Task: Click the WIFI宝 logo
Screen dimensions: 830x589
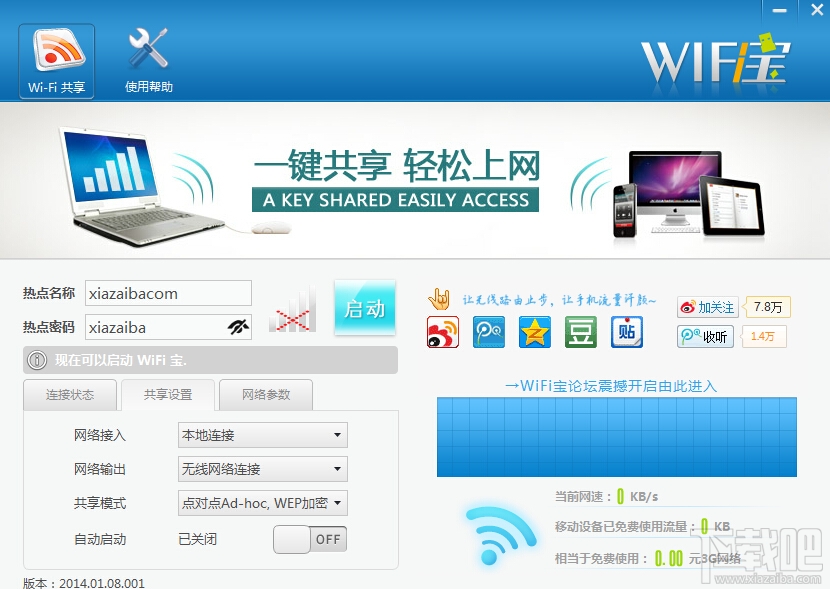Action: coord(716,59)
